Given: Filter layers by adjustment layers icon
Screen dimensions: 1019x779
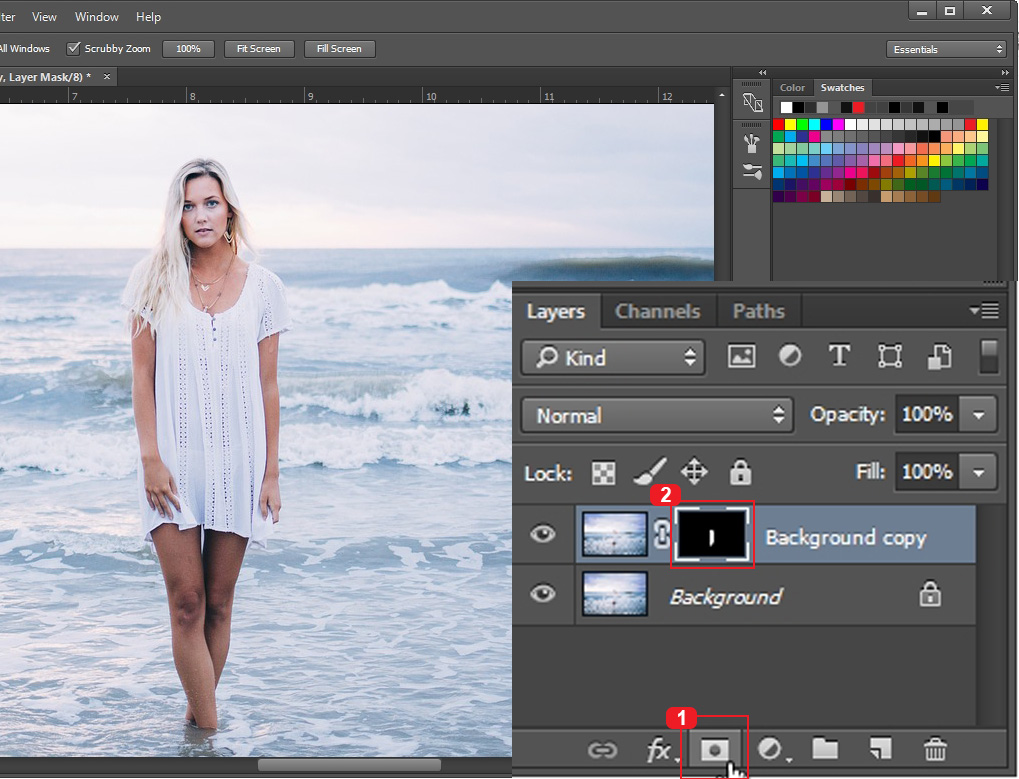Looking at the screenshot, I should [x=790, y=355].
